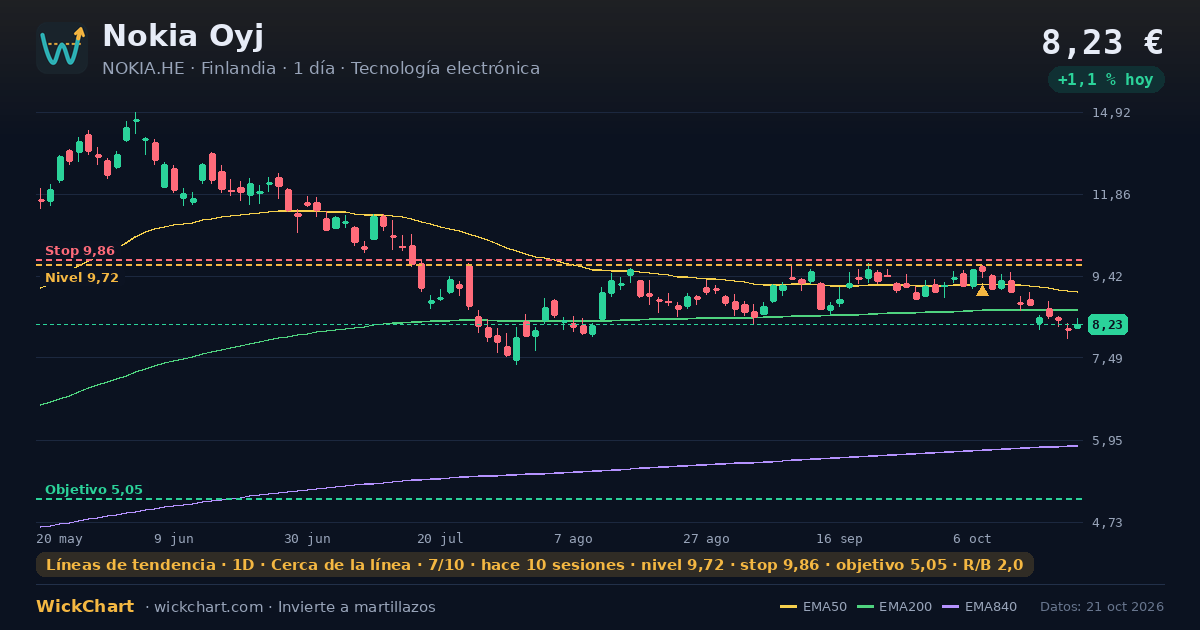Click the 11,86 price axis label
1200x630 pixels.
pyautogui.click(x=1111, y=195)
